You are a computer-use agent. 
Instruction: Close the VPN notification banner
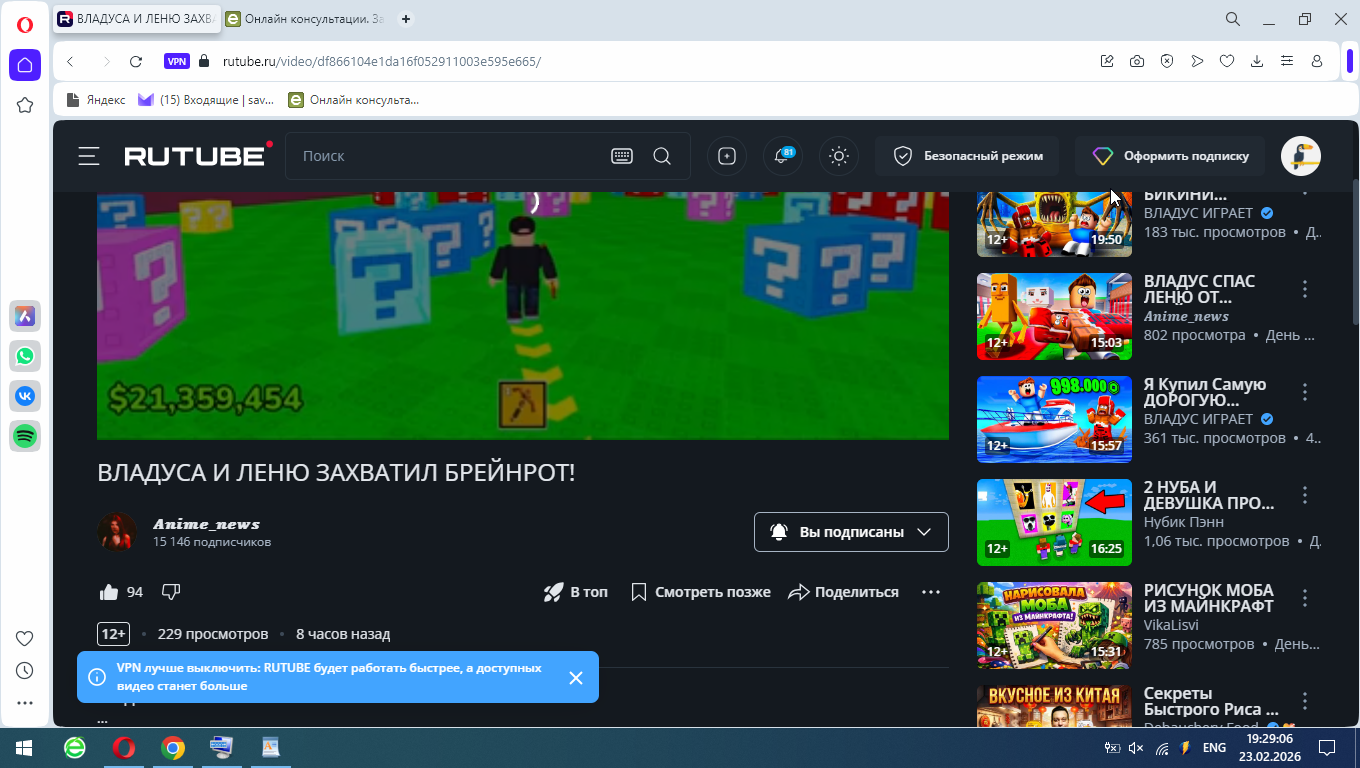click(x=576, y=678)
